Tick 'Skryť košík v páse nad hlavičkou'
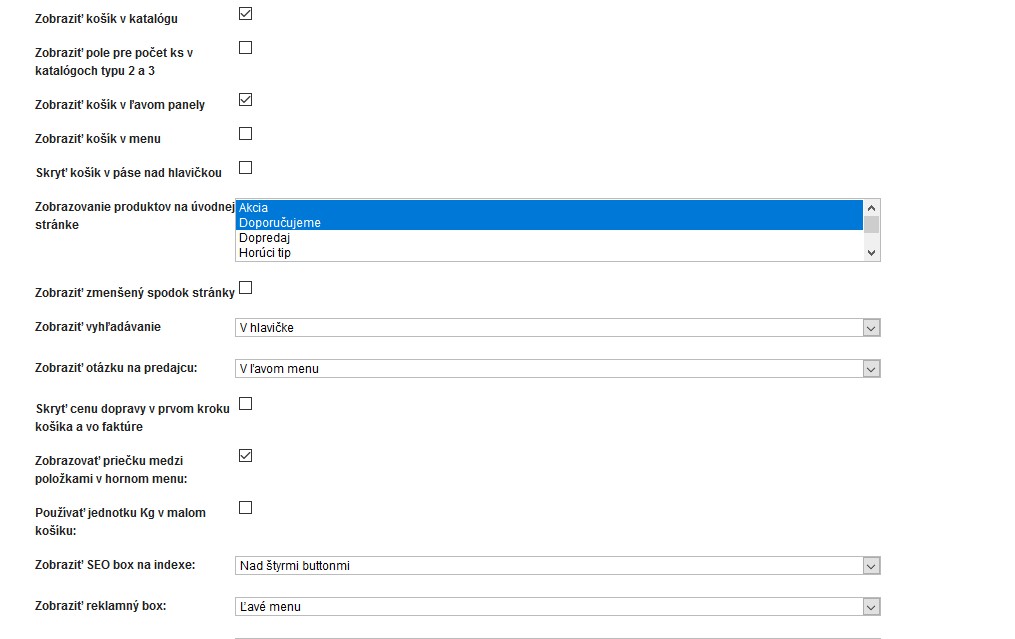 point(245,168)
